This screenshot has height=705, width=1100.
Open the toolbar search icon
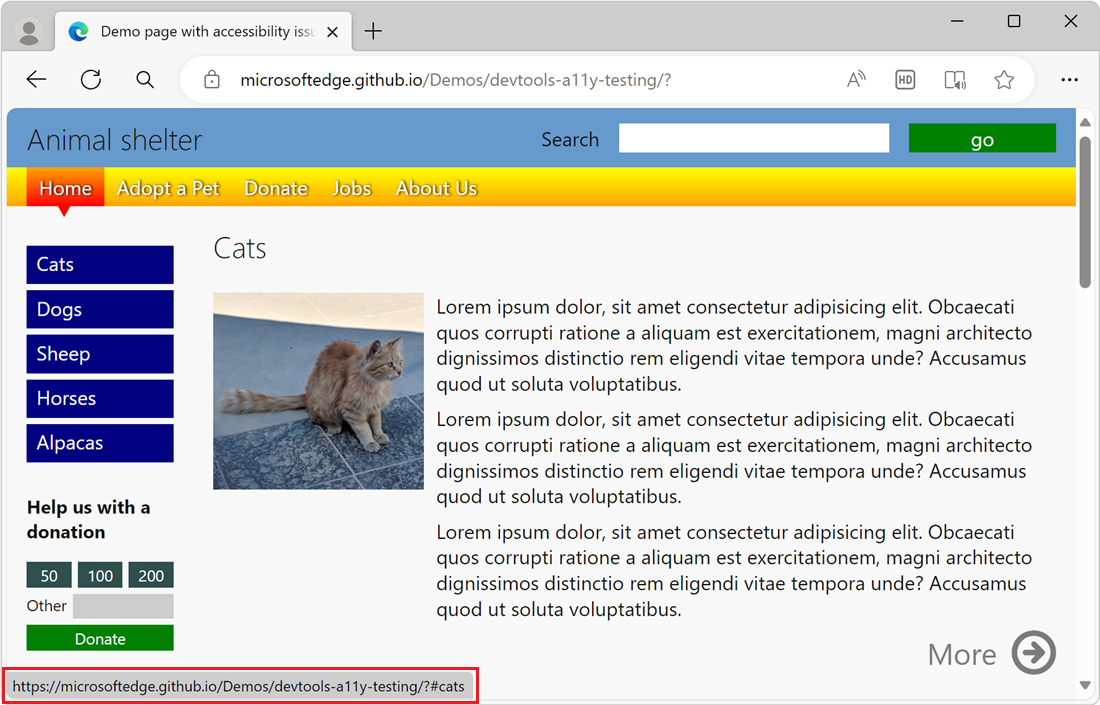tap(144, 79)
